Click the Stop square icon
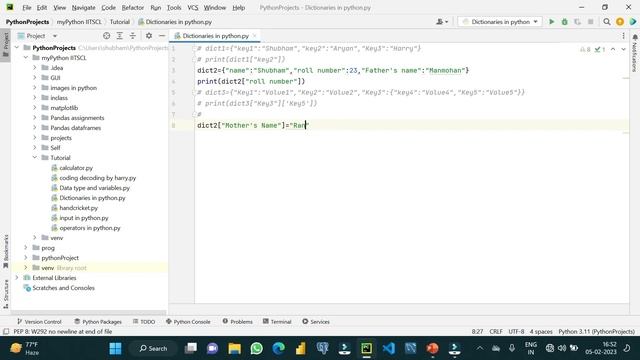 pyautogui.click(x=590, y=22)
